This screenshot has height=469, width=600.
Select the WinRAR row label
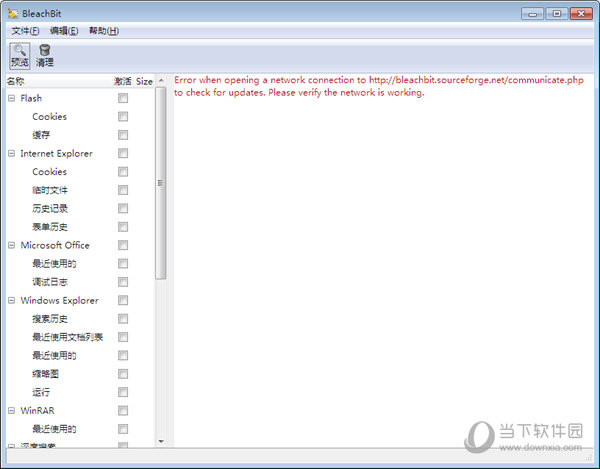[x=38, y=410]
